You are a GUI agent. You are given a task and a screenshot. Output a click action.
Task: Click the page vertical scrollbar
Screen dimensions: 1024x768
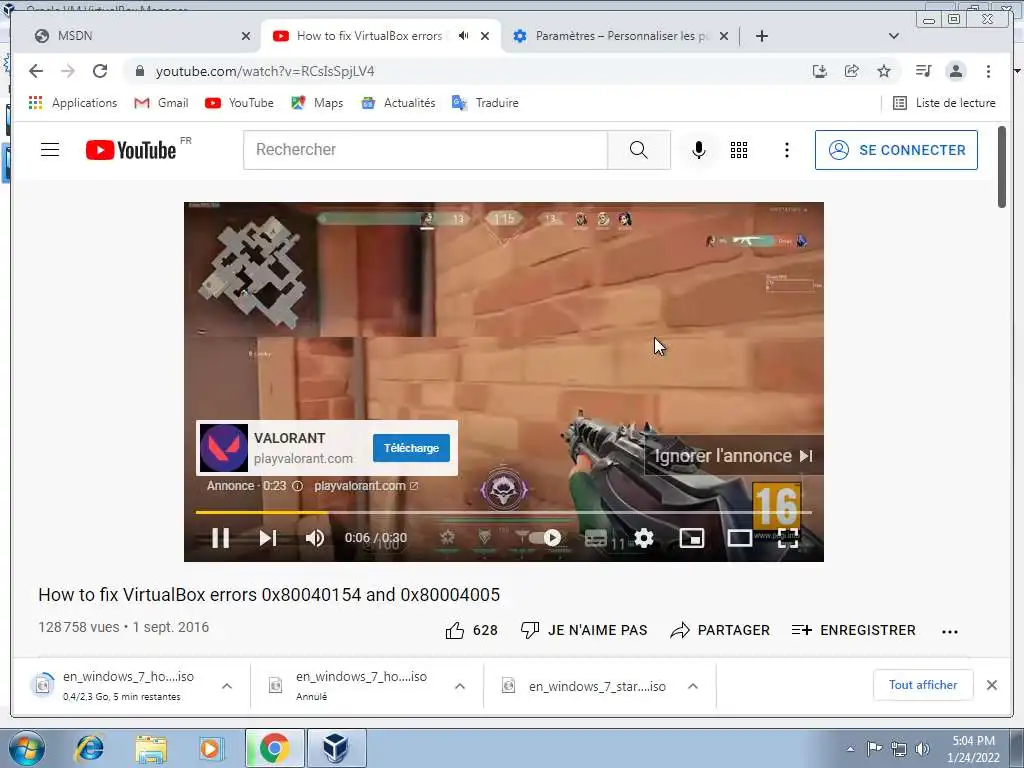(1002, 167)
